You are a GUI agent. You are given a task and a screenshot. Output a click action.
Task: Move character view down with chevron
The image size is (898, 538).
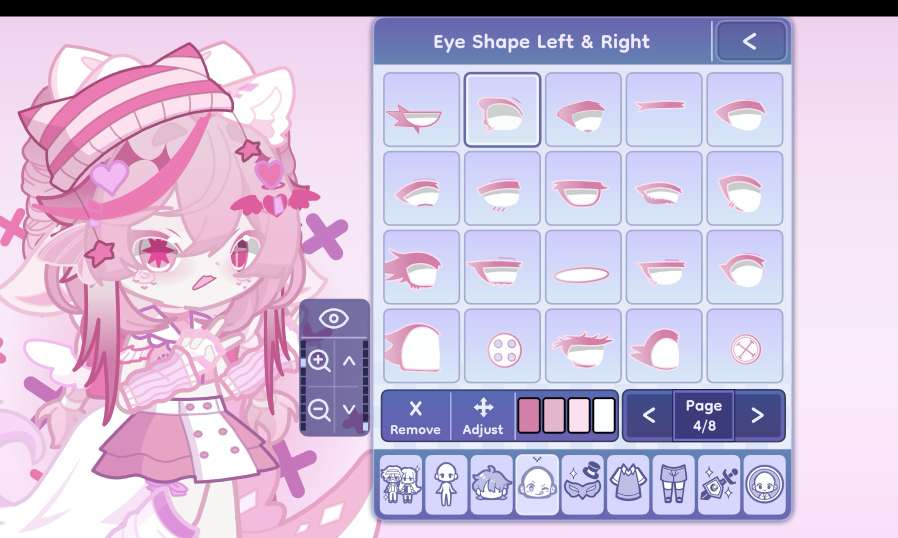click(349, 410)
